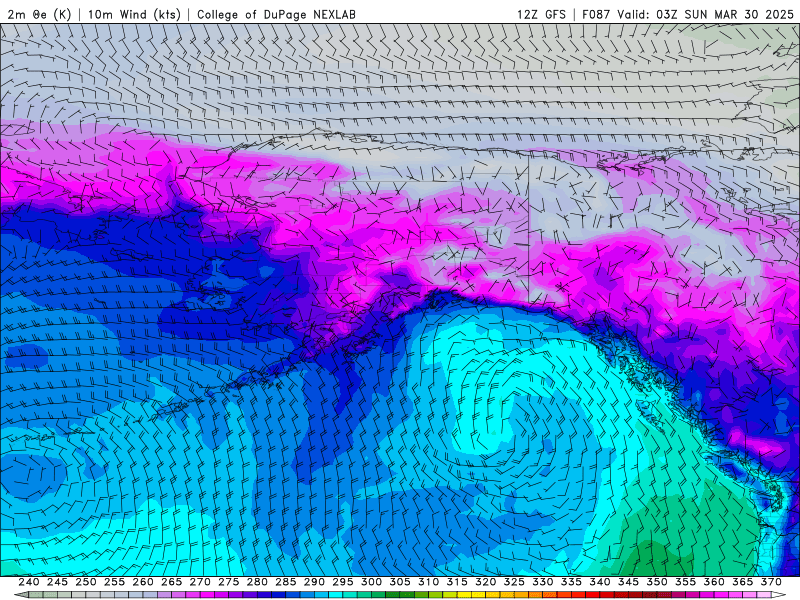Click the 275 value on the color scale
This screenshot has height=600, width=800.
[x=229, y=582]
